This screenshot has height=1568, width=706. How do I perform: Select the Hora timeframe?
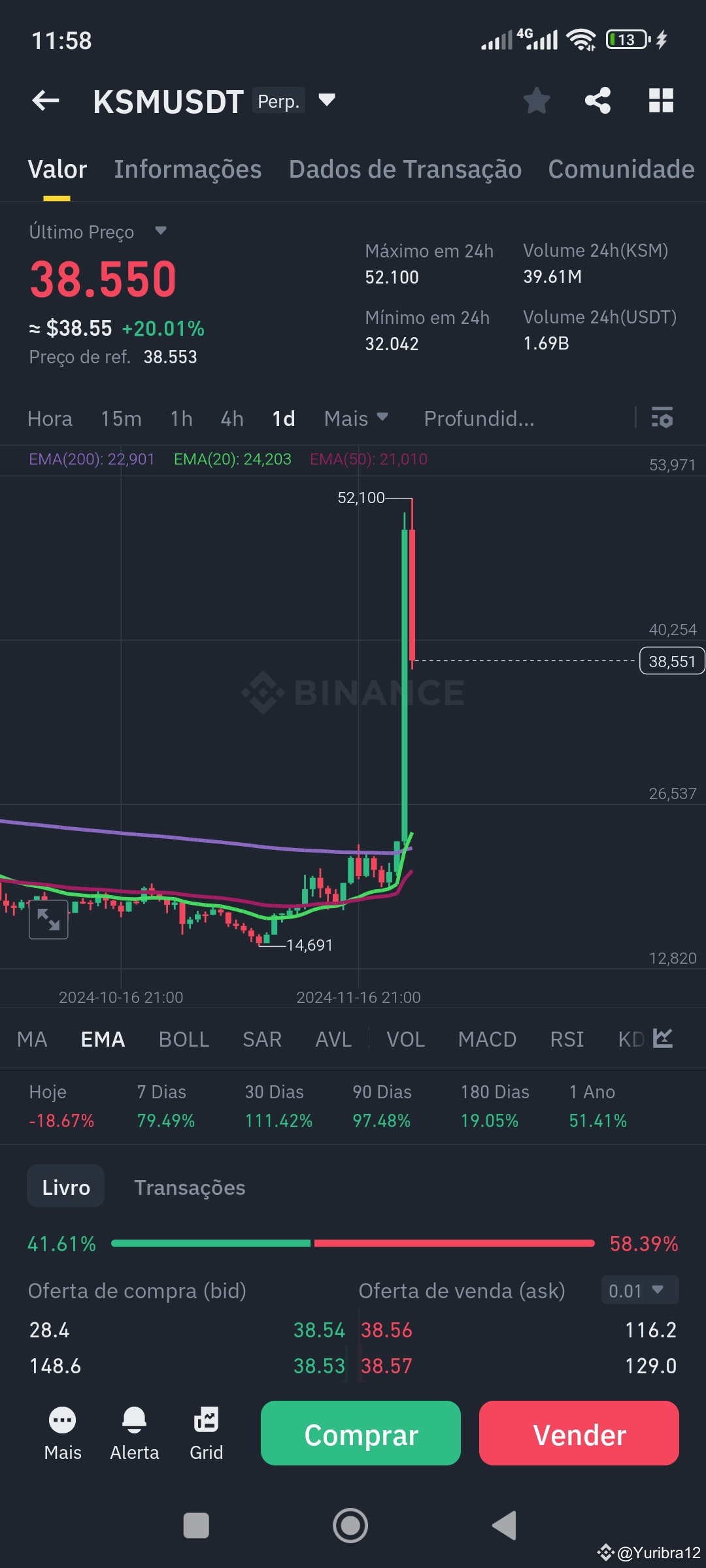click(x=50, y=418)
